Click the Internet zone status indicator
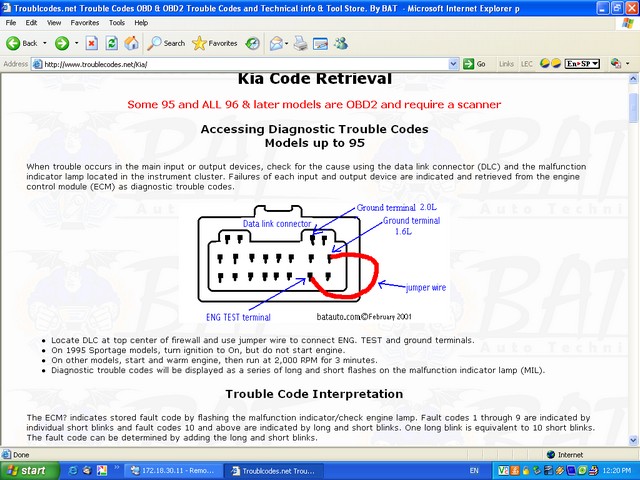The width and height of the screenshot is (640, 480). (564, 454)
